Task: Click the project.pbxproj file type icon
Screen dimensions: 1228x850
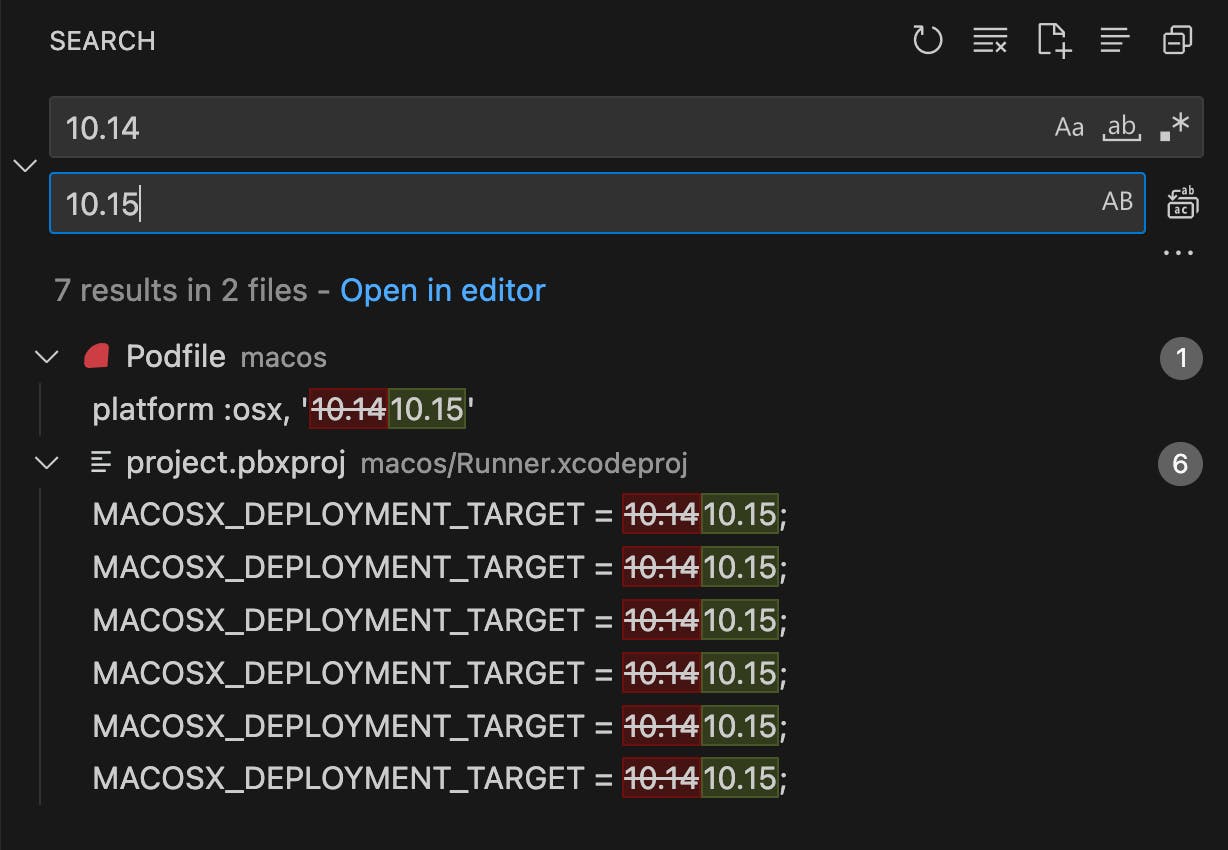Action: pyautogui.click(x=100, y=463)
